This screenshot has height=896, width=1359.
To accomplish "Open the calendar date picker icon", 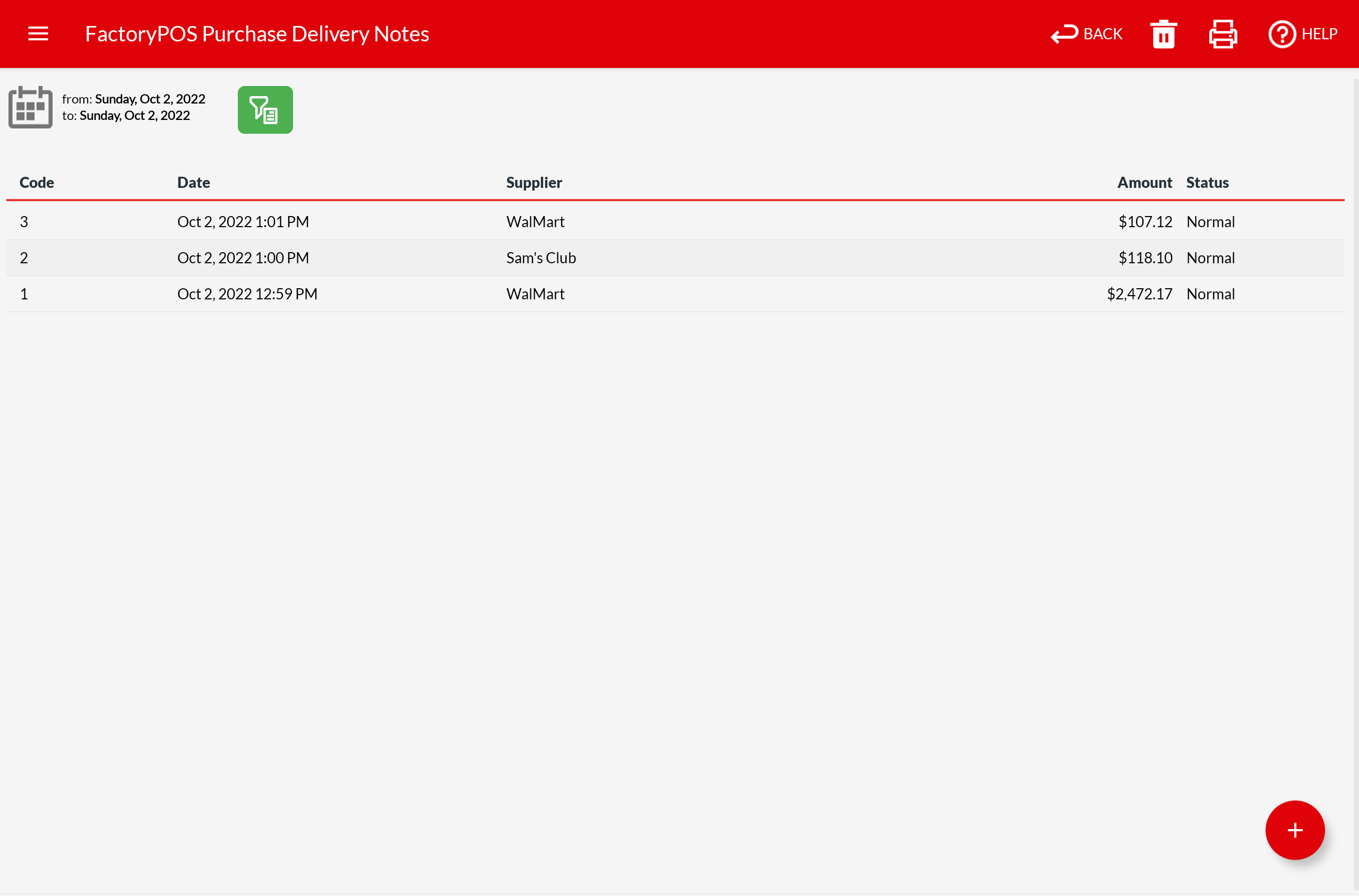I will pos(30,107).
